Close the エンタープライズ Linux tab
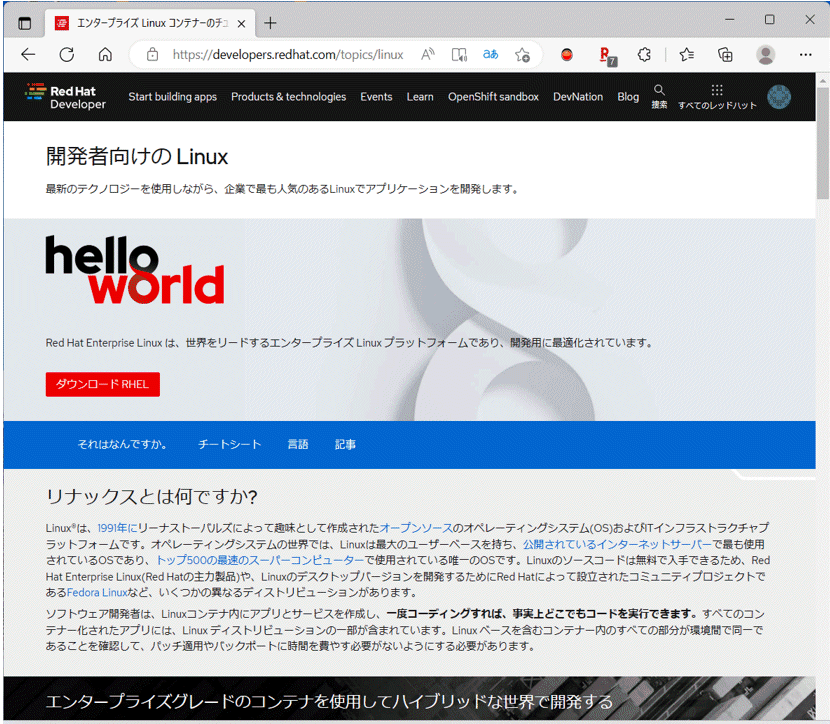 tap(241, 23)
